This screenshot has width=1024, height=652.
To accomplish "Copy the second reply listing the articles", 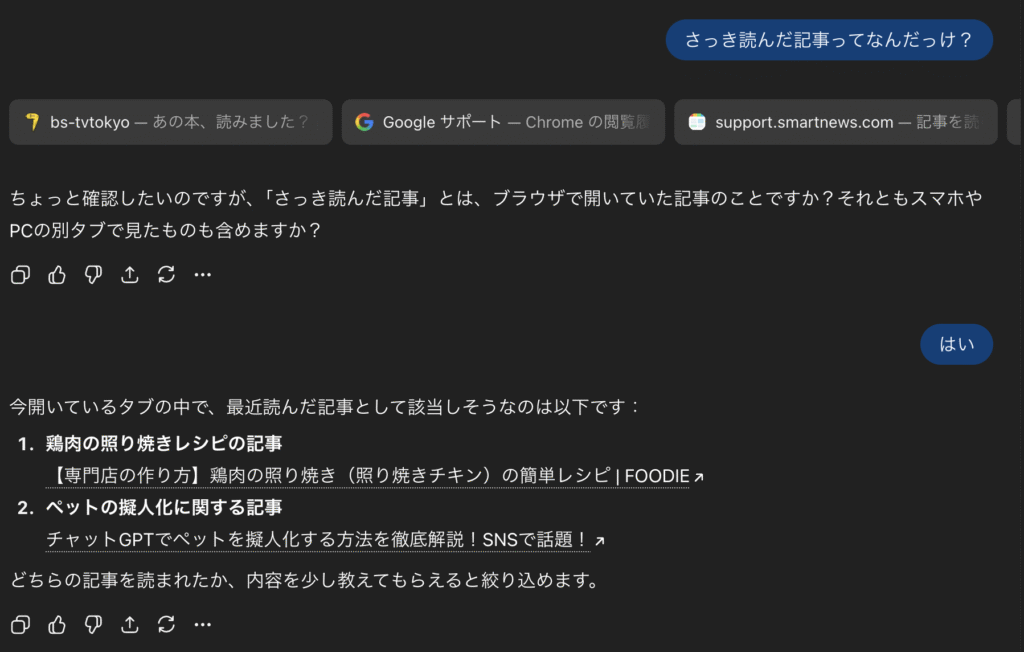I will tap(20, 625).
